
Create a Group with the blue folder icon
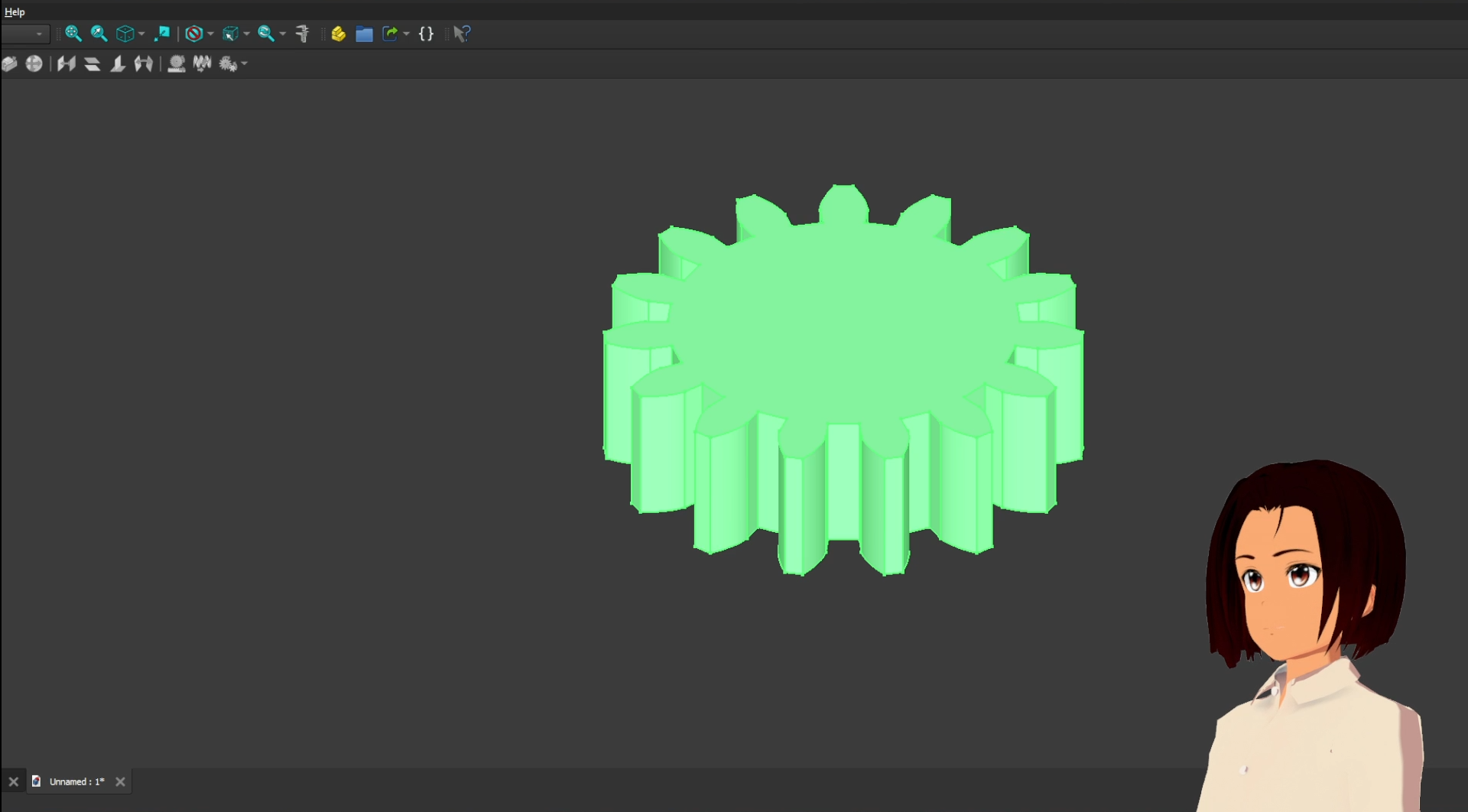click(364, 34)
